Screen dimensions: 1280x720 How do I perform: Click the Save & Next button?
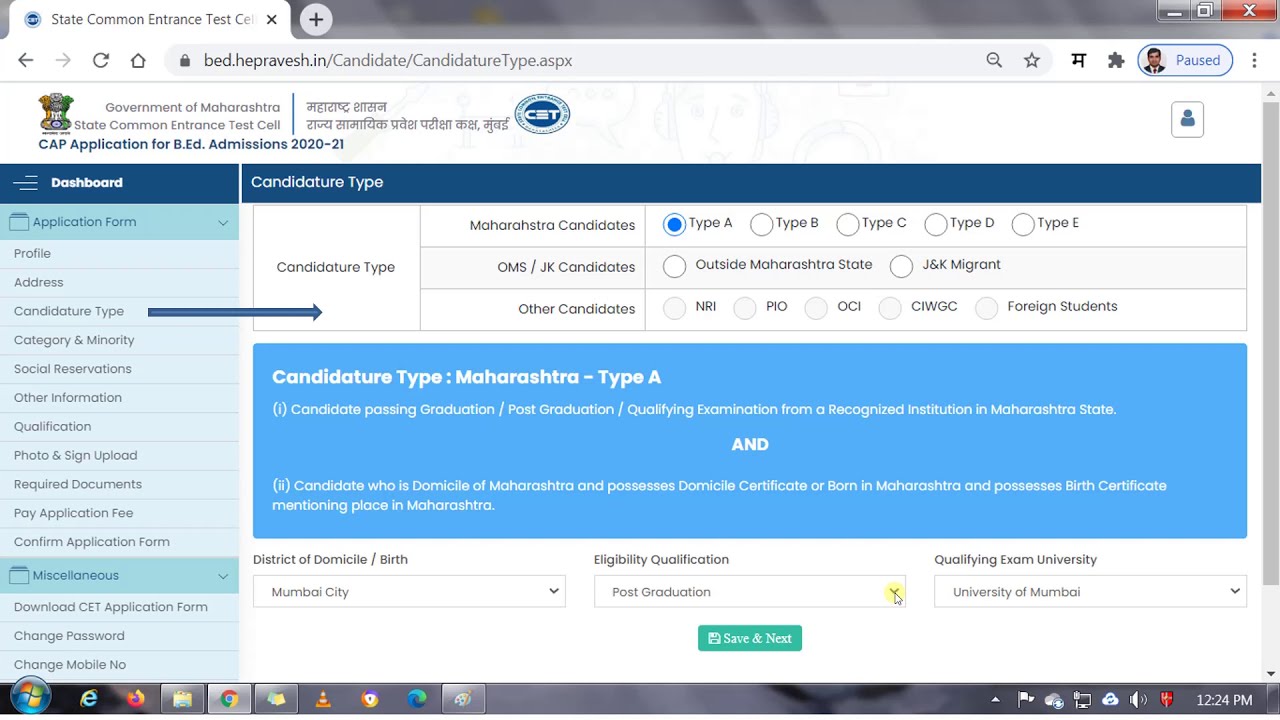[x=749, y=638]
